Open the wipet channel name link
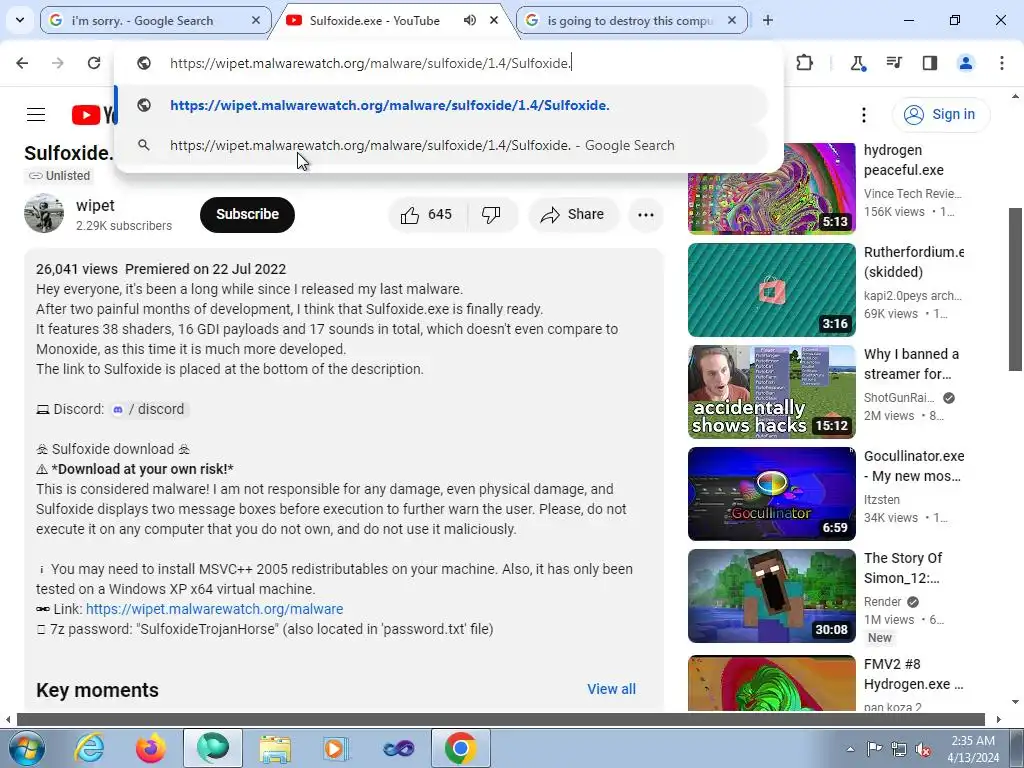This screenshot has height=768, width=1024. [95, 205]
